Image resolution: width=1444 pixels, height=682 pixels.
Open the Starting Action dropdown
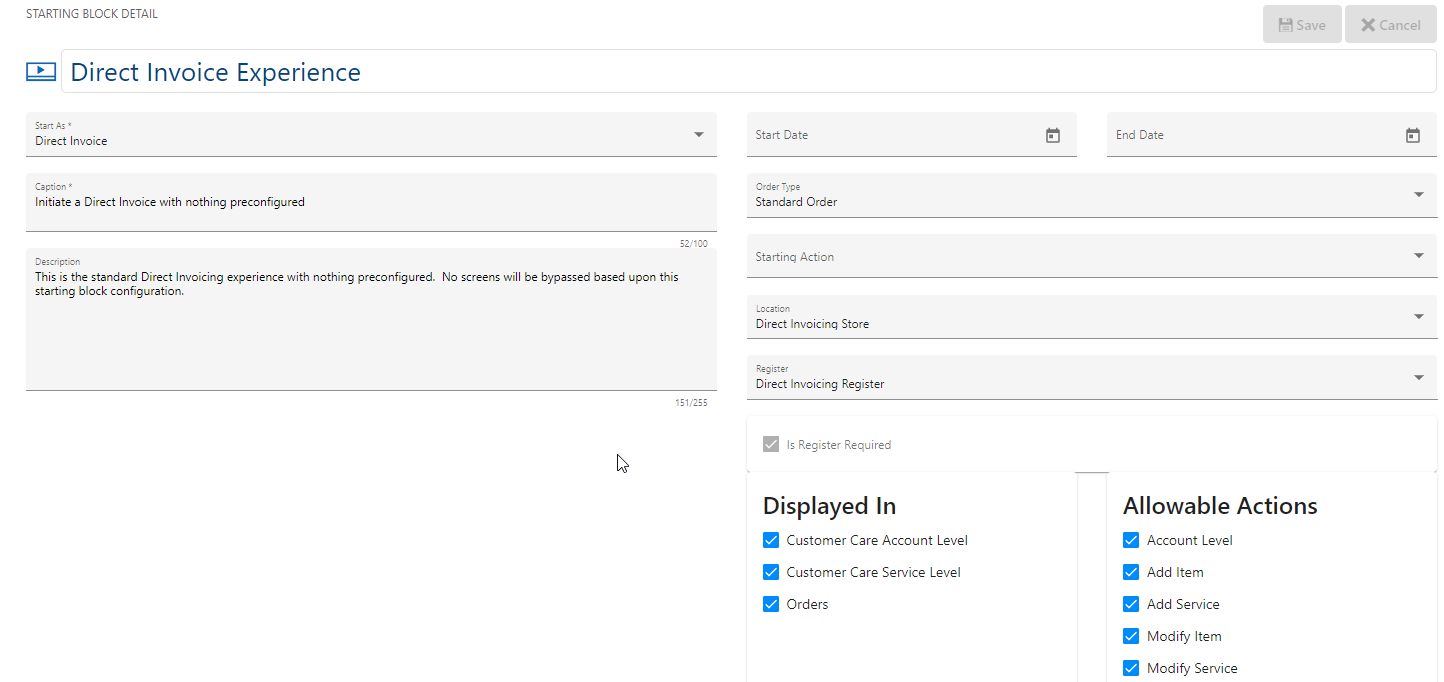coord(1092,256)
